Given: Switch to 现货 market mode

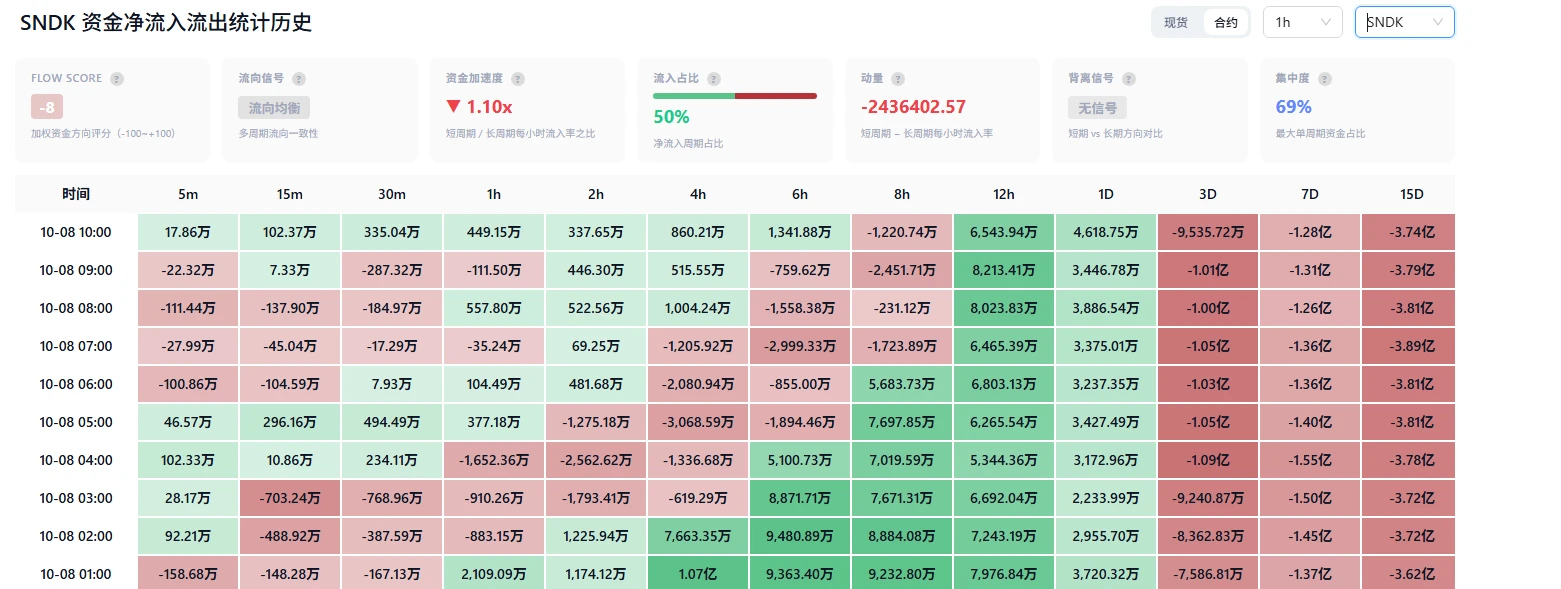Looking at the screenshot, I should point(1176,22).
